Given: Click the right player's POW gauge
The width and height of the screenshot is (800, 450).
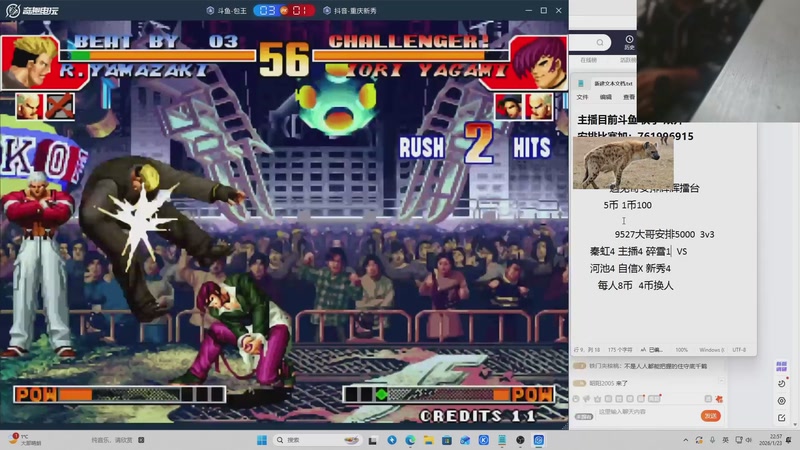Looking at the screenshot, I should [x=448, y=394].
